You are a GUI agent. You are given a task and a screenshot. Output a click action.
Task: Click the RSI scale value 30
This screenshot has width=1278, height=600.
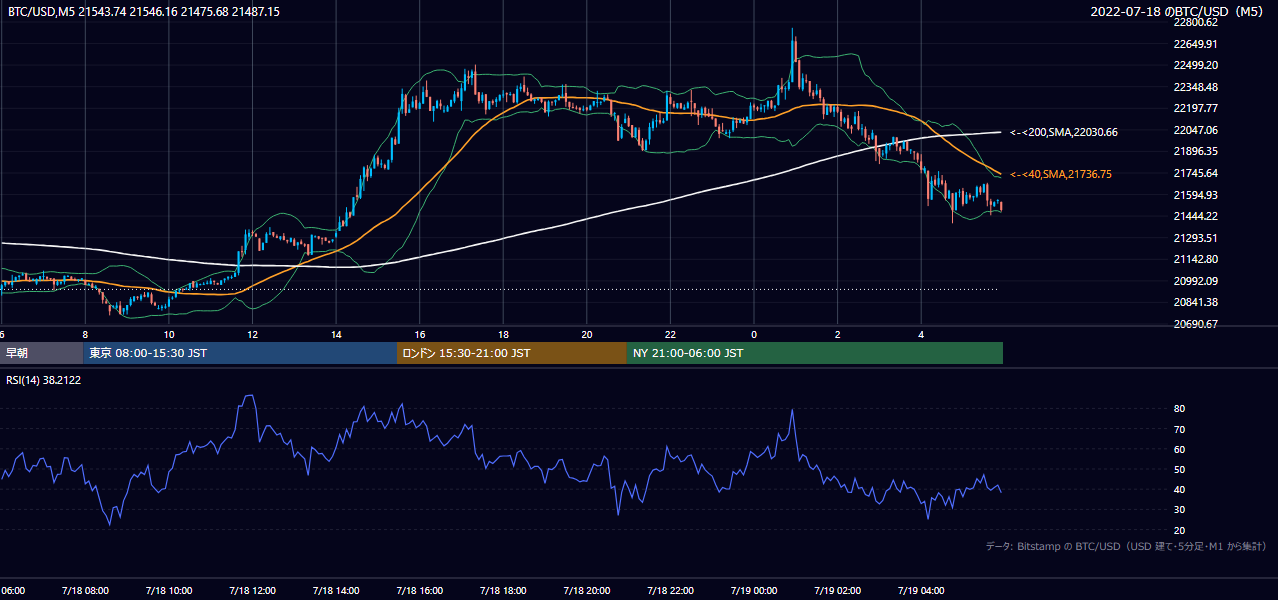[x=1180, y=510]
